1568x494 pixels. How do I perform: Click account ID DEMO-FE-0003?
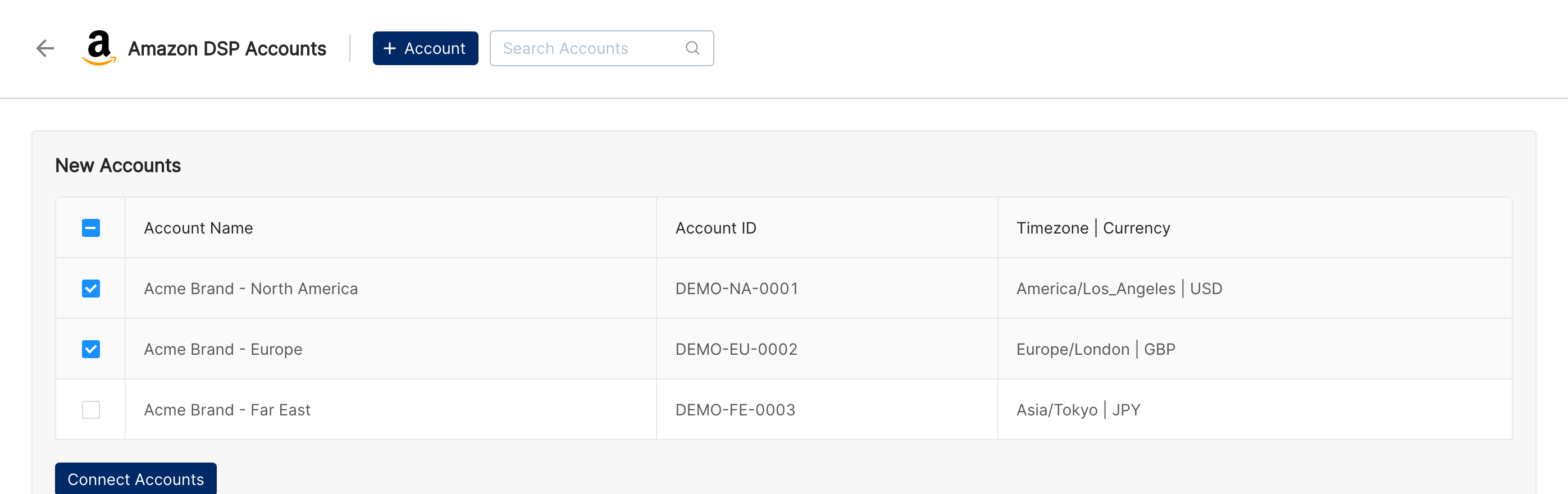735,410
